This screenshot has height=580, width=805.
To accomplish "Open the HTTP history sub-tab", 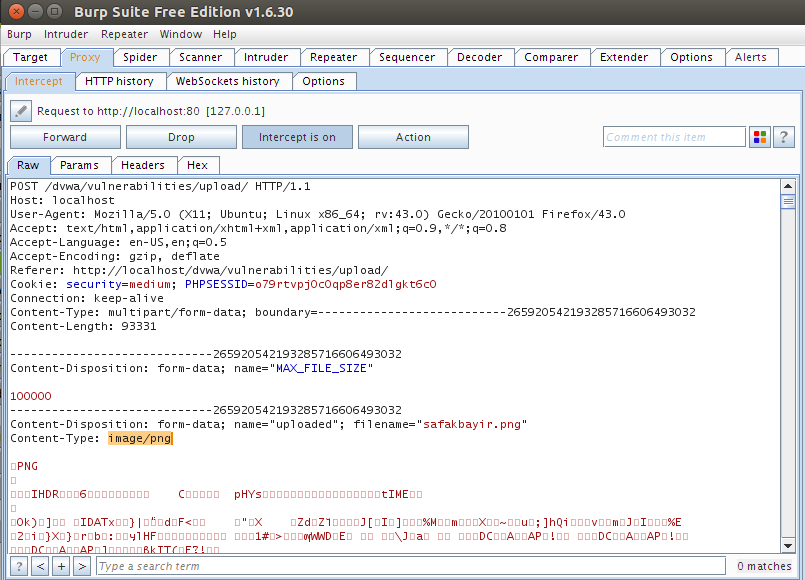I will tap(120, 81).
